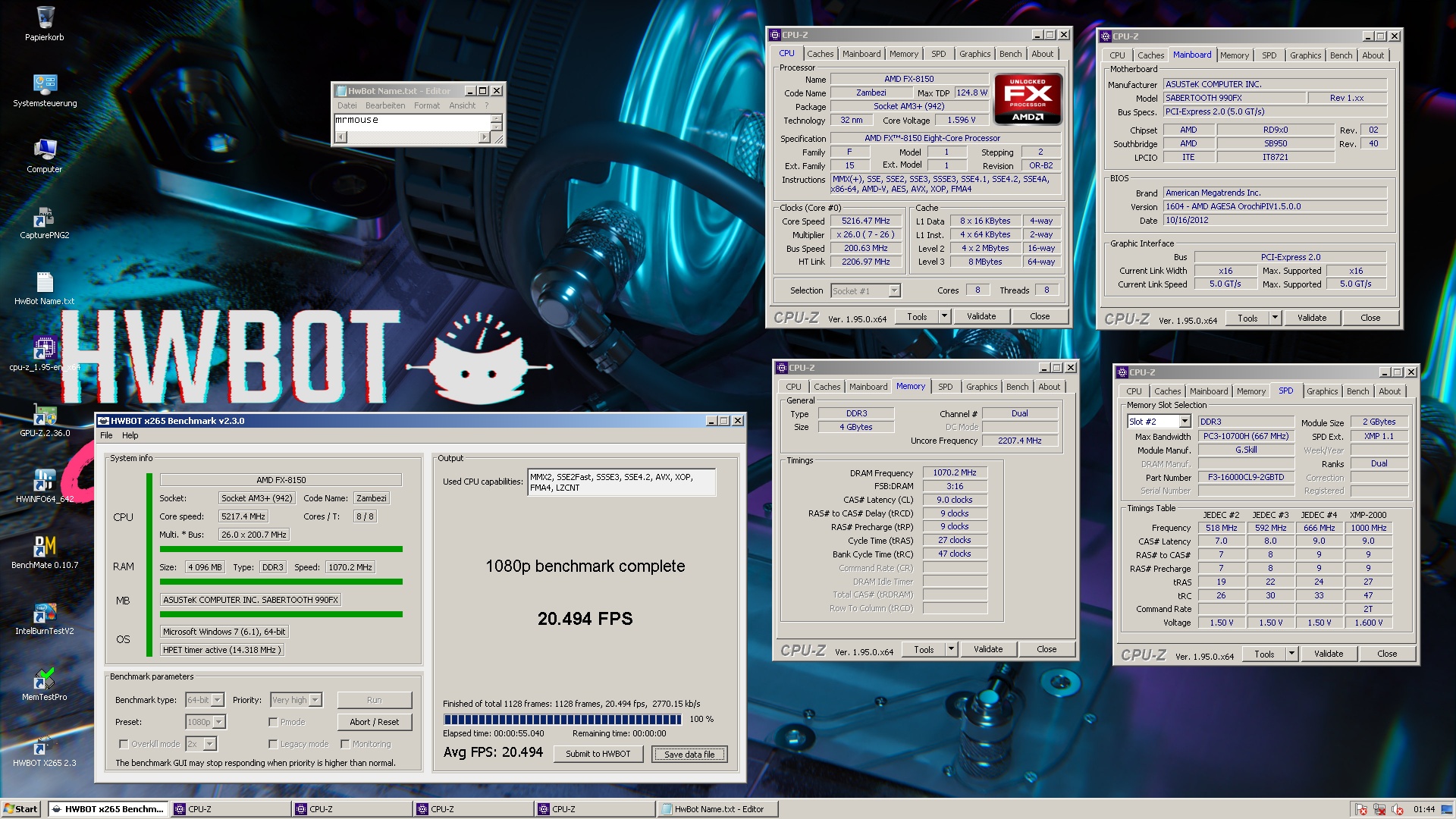Switch to Caches tab in CPU-Z CPU window
Screen dimensions: 1456x819
(x=820, y=54)
